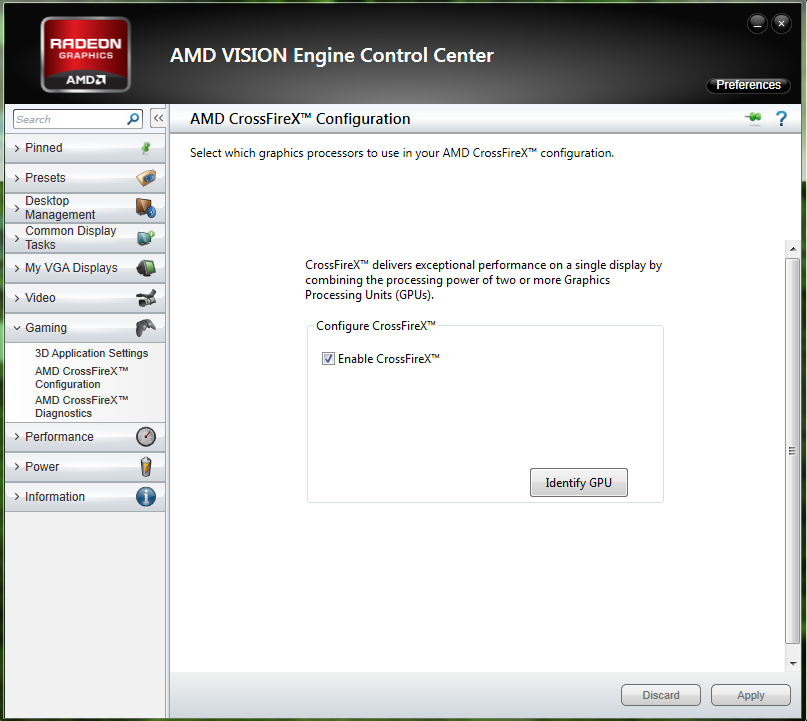Viewport: 807px width, 721px height.
Task: Click the Gaming controller icon
Action: [146, 327]
